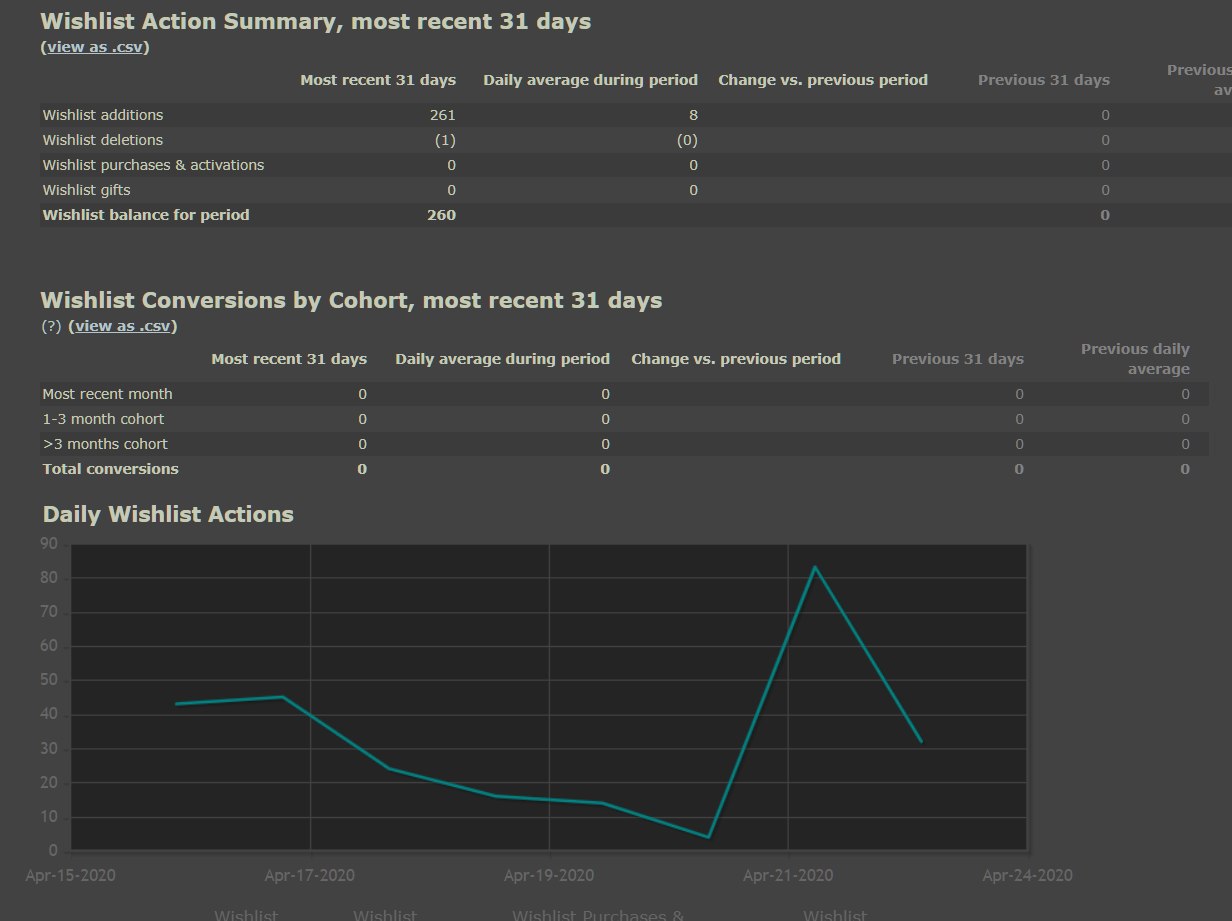Click the Daily average during period header in Conversions table
This screenshot has width=1232, height=921.
502,359
